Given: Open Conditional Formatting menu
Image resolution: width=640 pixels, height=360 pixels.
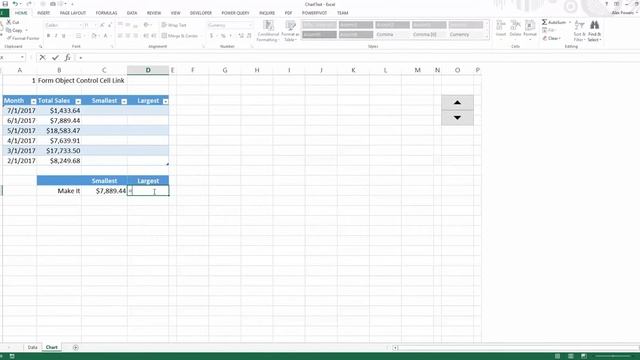Looking at the screenshot, I should click(x=268, y=31).
